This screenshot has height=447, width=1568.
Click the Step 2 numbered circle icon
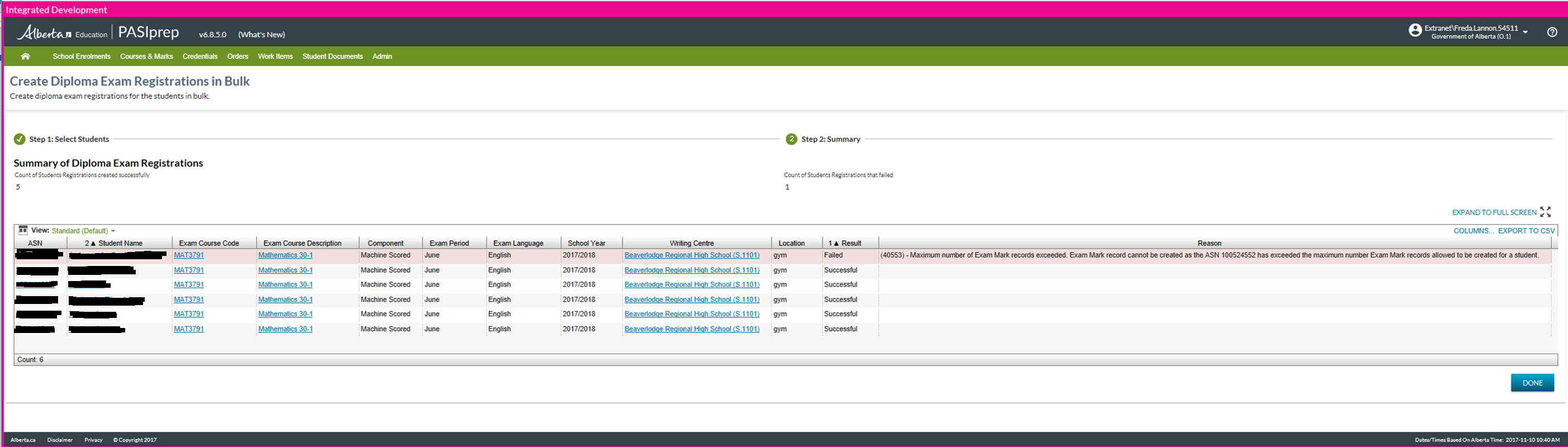[791, 139]
